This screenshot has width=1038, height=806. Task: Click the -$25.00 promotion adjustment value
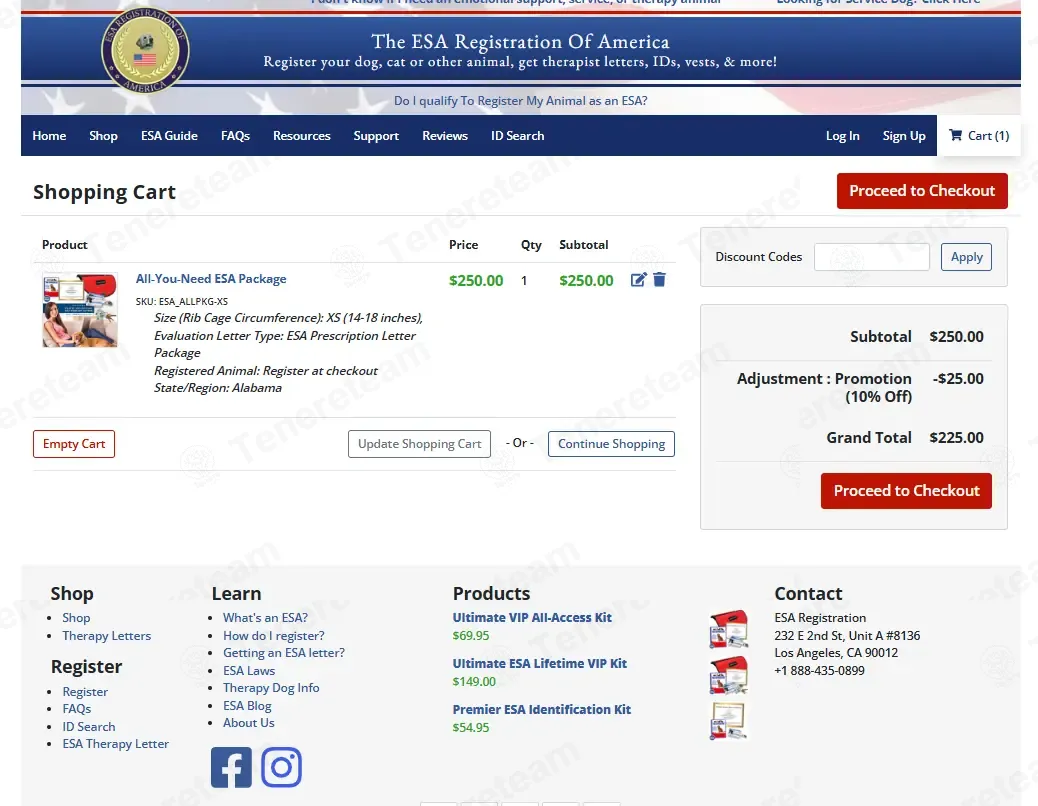coord(959,379)
